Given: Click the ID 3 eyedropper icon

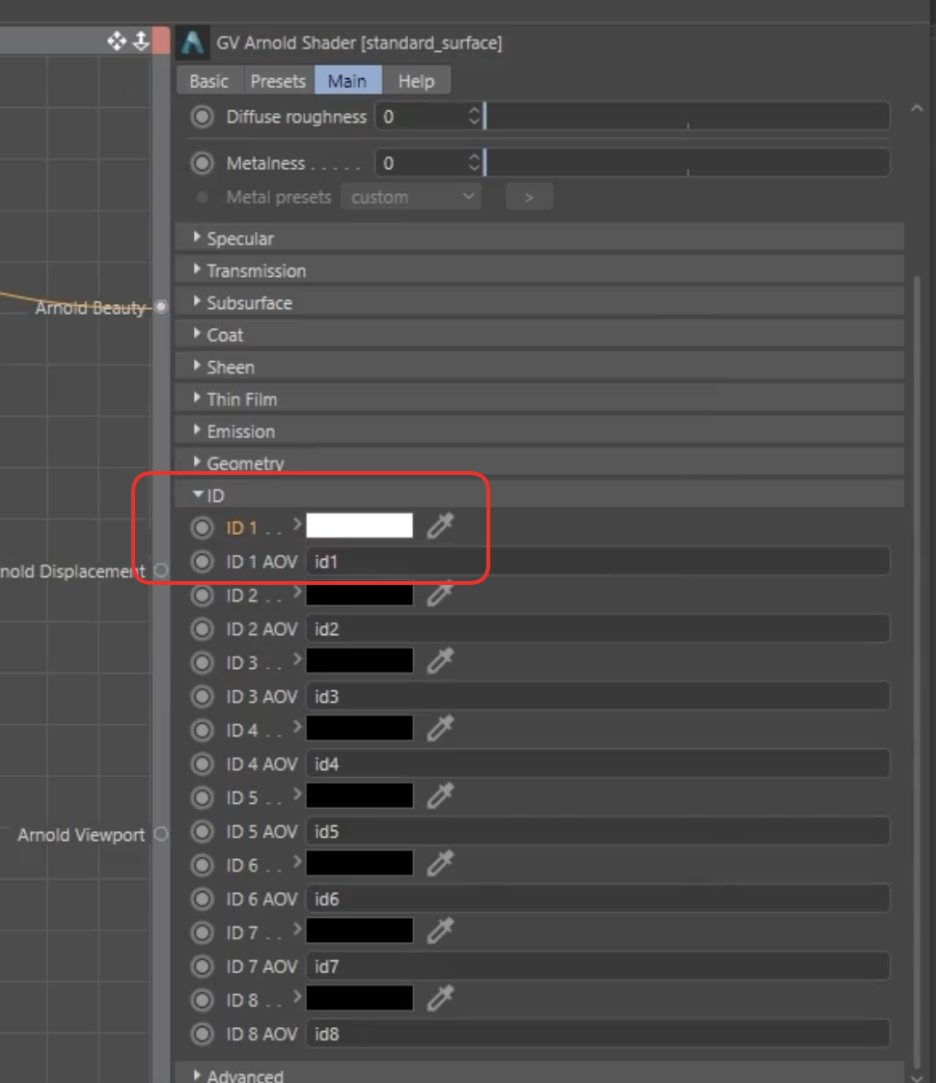Looking at the screenshot, I should (440, 661).
